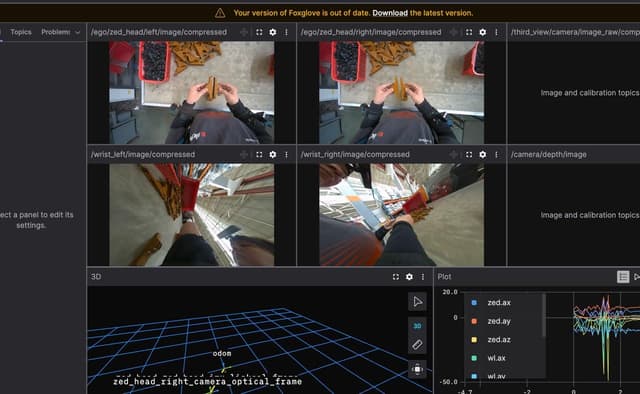Open settings for wrist_left image panel
The height and width of the screenshot is (394, 640).
(x=273, y=154)
